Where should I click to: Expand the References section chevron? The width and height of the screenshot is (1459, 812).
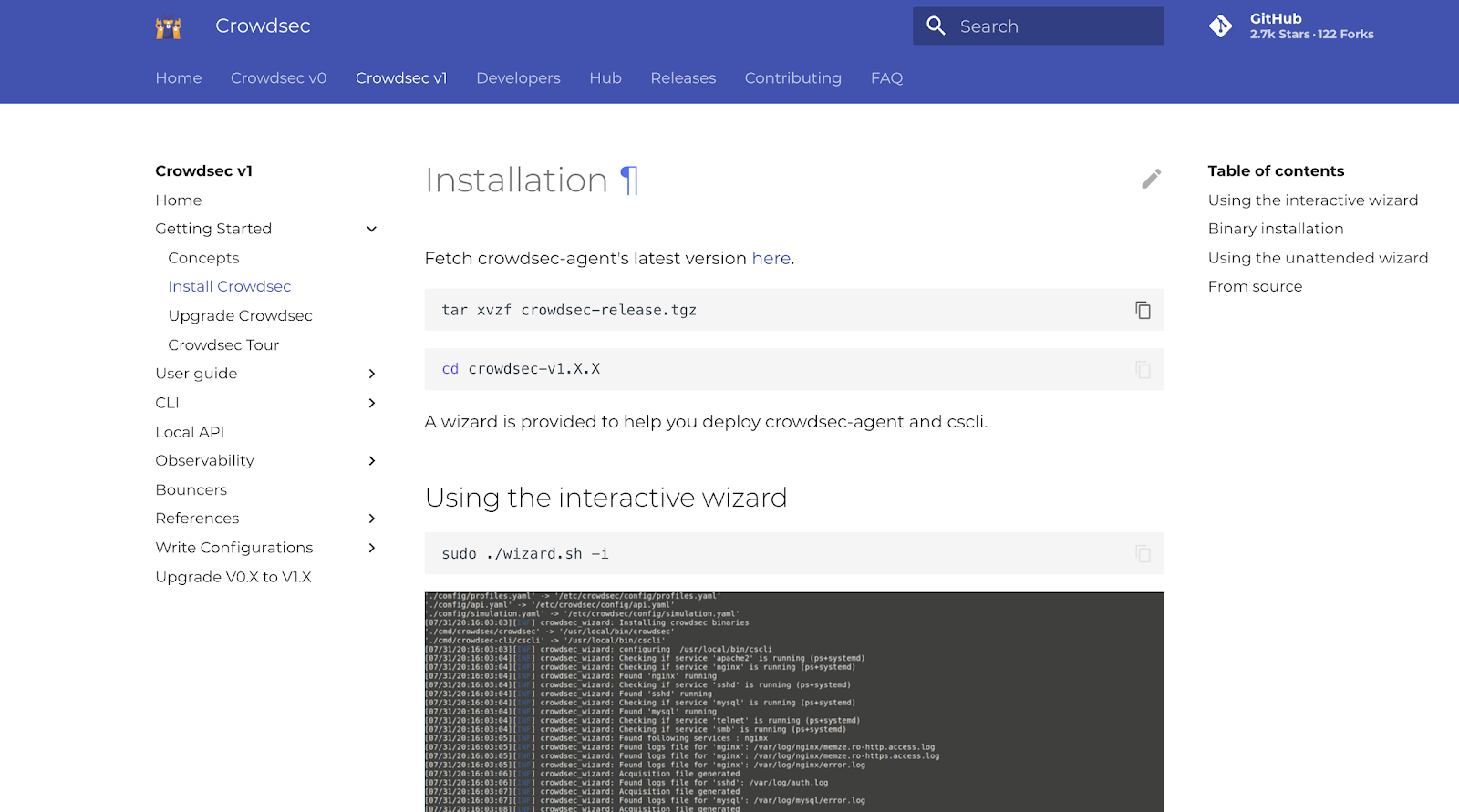point(371,519)
